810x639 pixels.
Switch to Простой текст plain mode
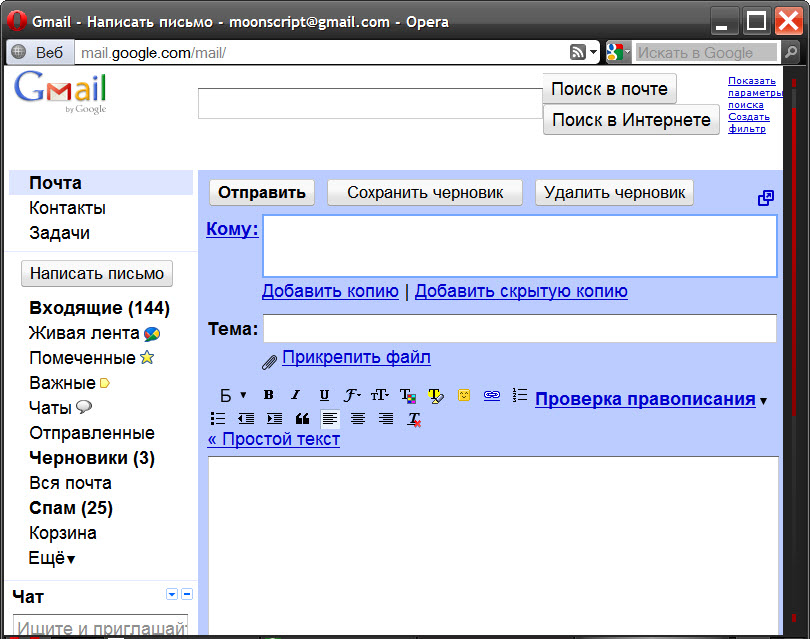point(273,439)
